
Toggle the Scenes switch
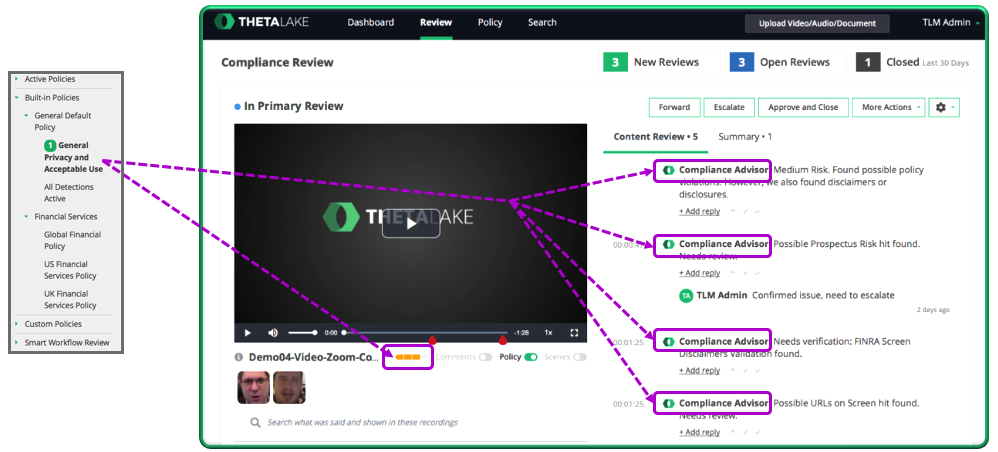point(580,357)
